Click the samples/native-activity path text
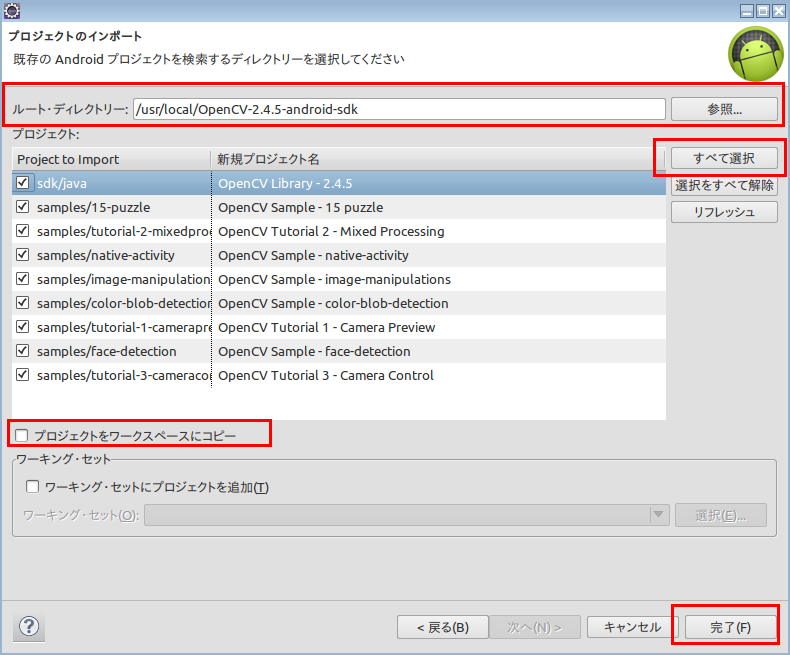Screen dimensions: 790x655 105,255
